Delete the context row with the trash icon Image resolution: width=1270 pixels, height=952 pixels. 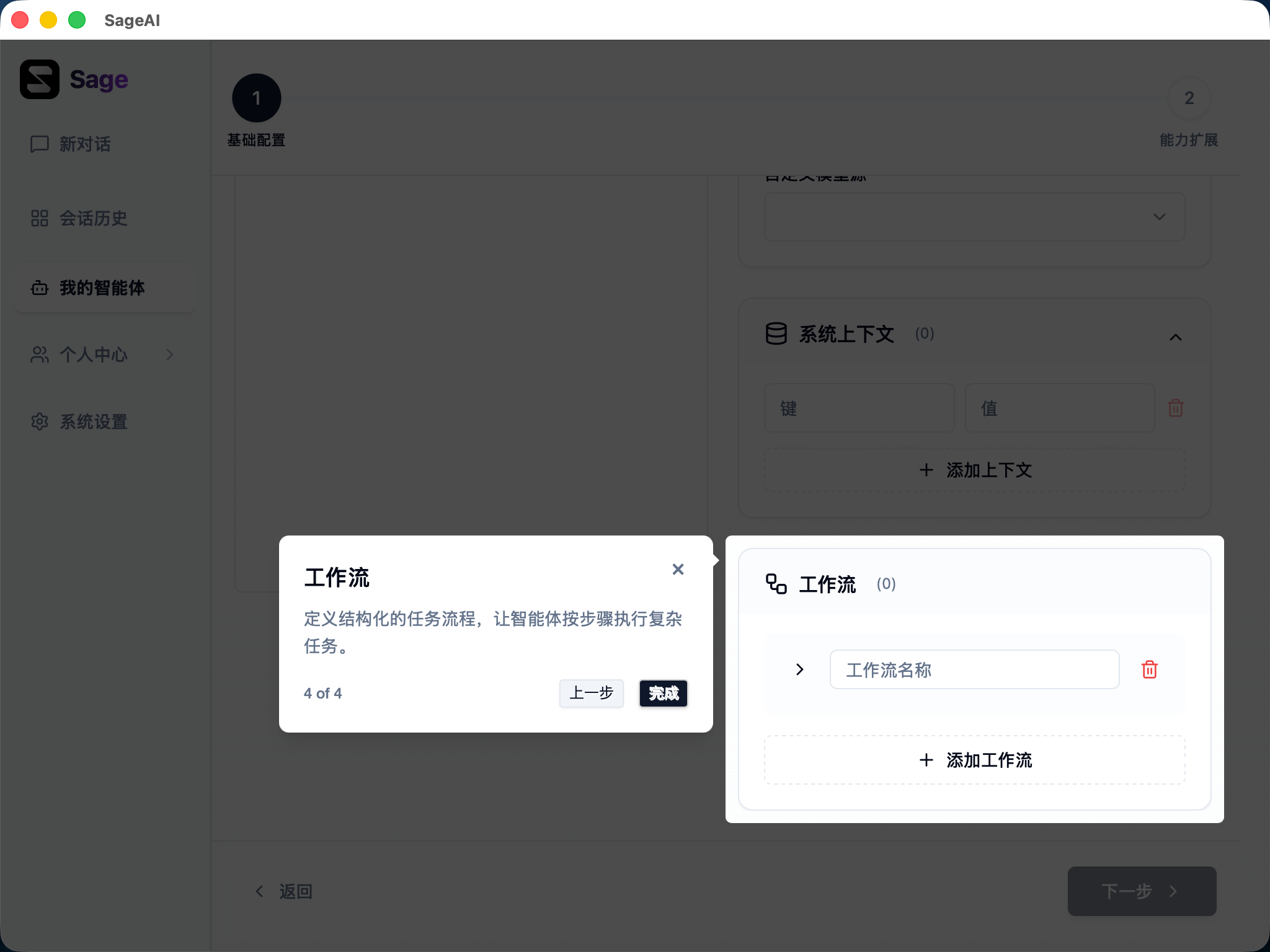pos(1175,408)
